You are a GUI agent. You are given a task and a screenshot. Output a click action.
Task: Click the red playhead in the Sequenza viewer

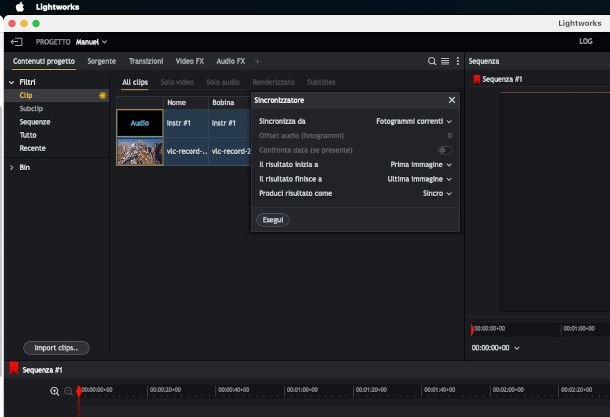click(472, 330)
